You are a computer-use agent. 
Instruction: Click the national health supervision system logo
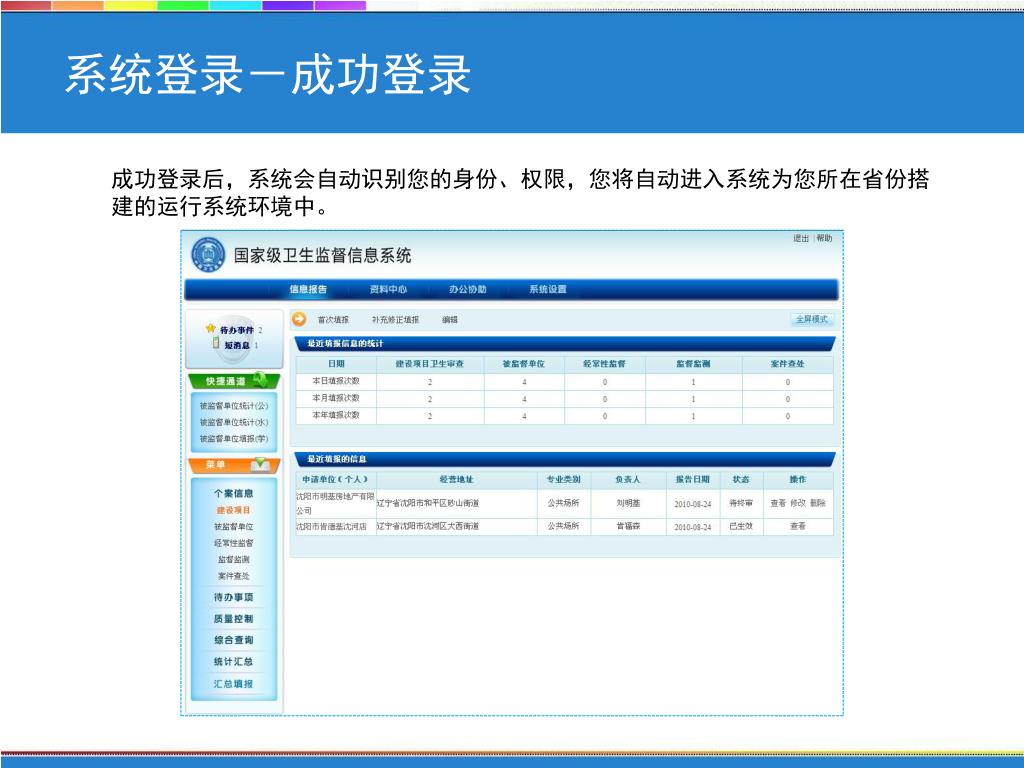[x=209, y=256]
